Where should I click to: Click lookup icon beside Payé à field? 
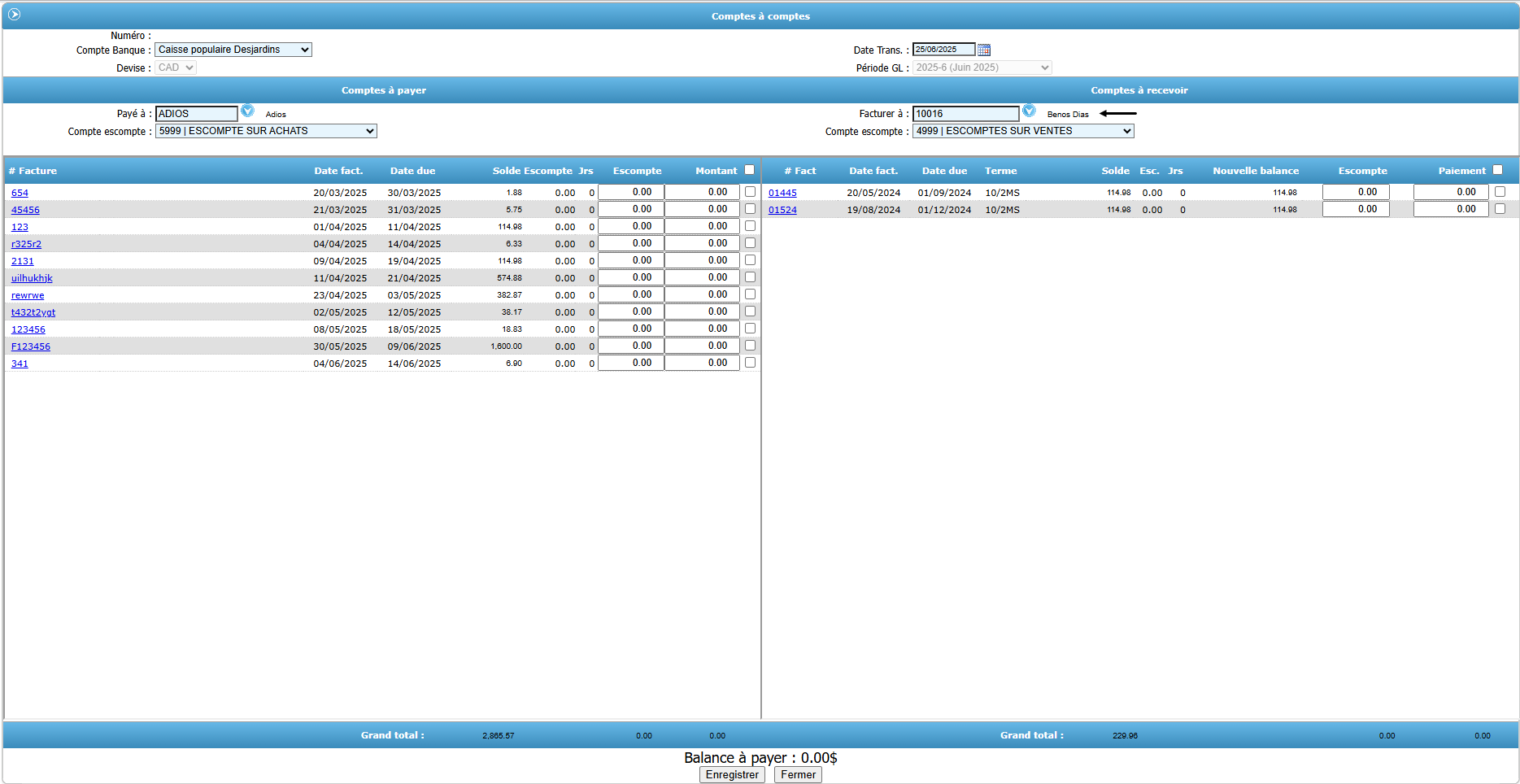tap(247, 111)
